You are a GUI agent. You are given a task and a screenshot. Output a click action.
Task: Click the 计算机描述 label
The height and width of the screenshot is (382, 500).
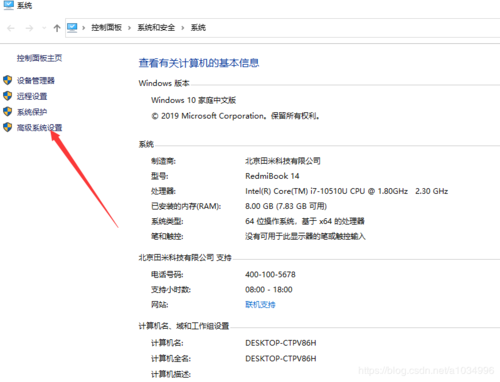(x=171, y=374)
